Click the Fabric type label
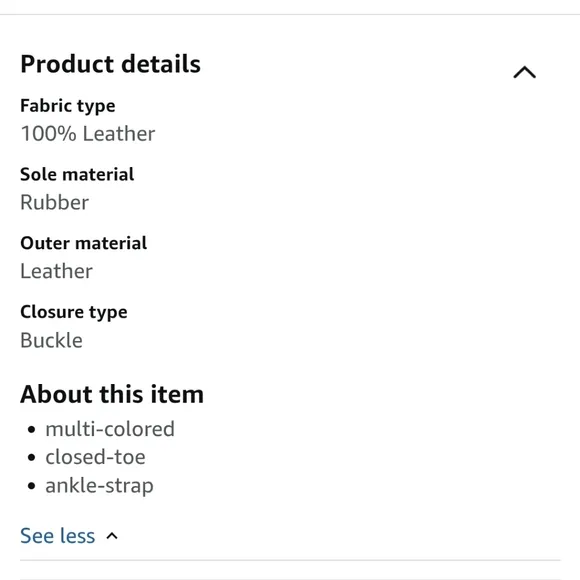 point(68,106)
